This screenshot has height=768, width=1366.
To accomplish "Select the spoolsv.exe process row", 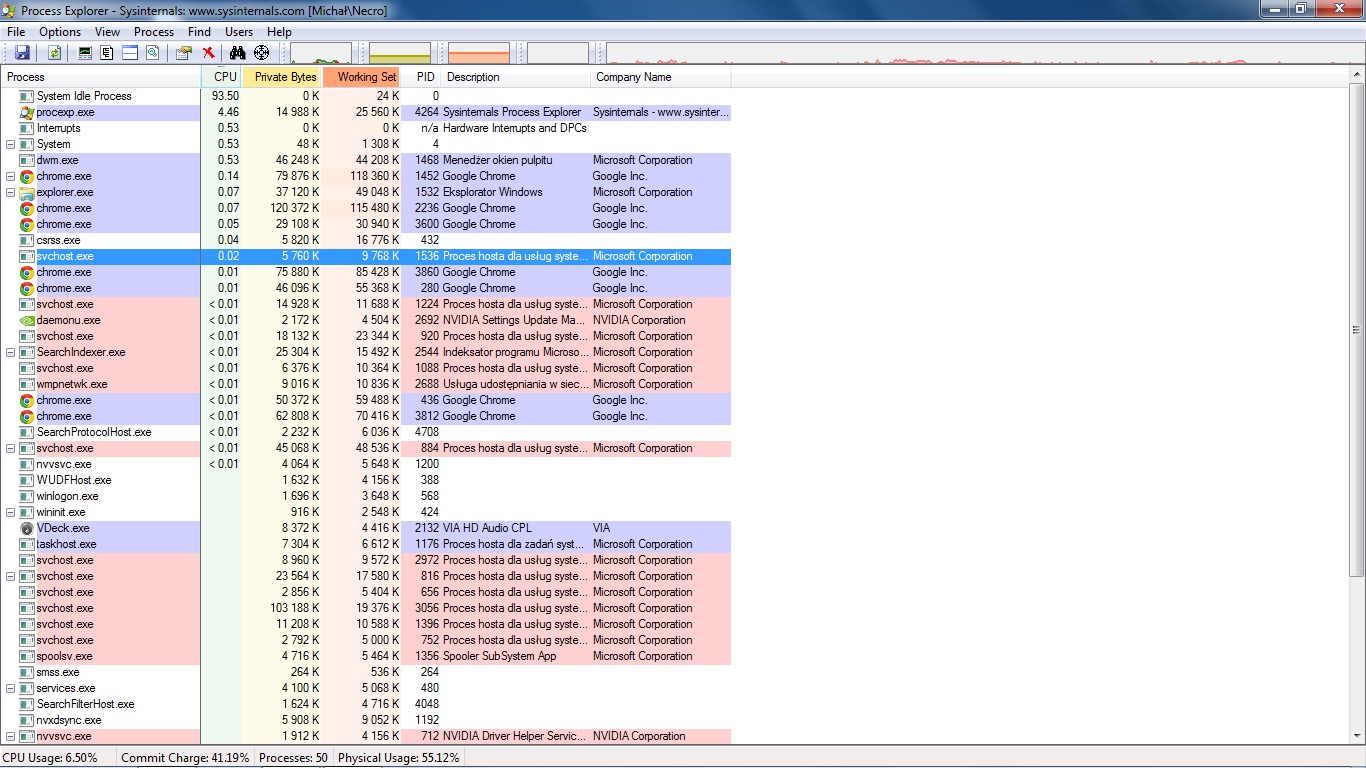I will 366,656.
